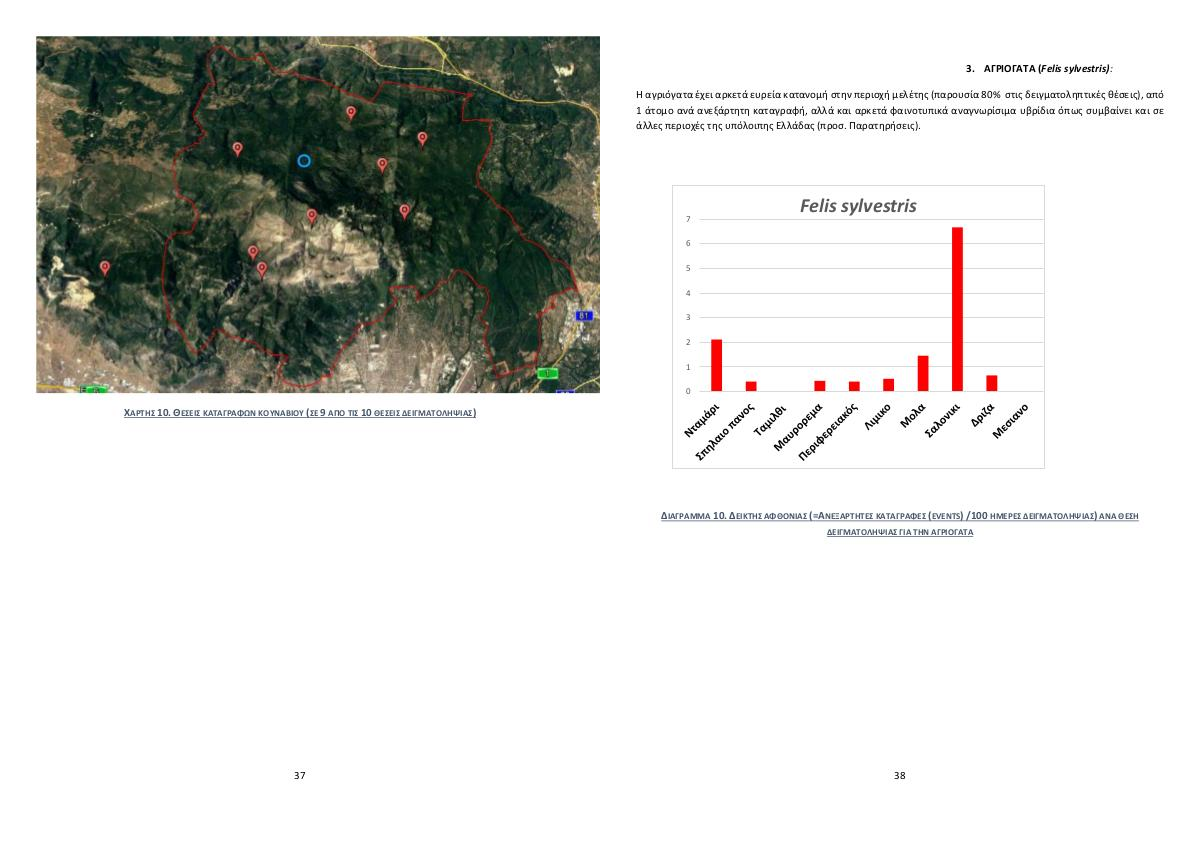The height and width of the screenshot is (848, 1200).
Task: Click the heading "3. ΑΓΡΙΟΓΑΤΑ (Felis sylvestris)"
Action: pos(1039,69)
